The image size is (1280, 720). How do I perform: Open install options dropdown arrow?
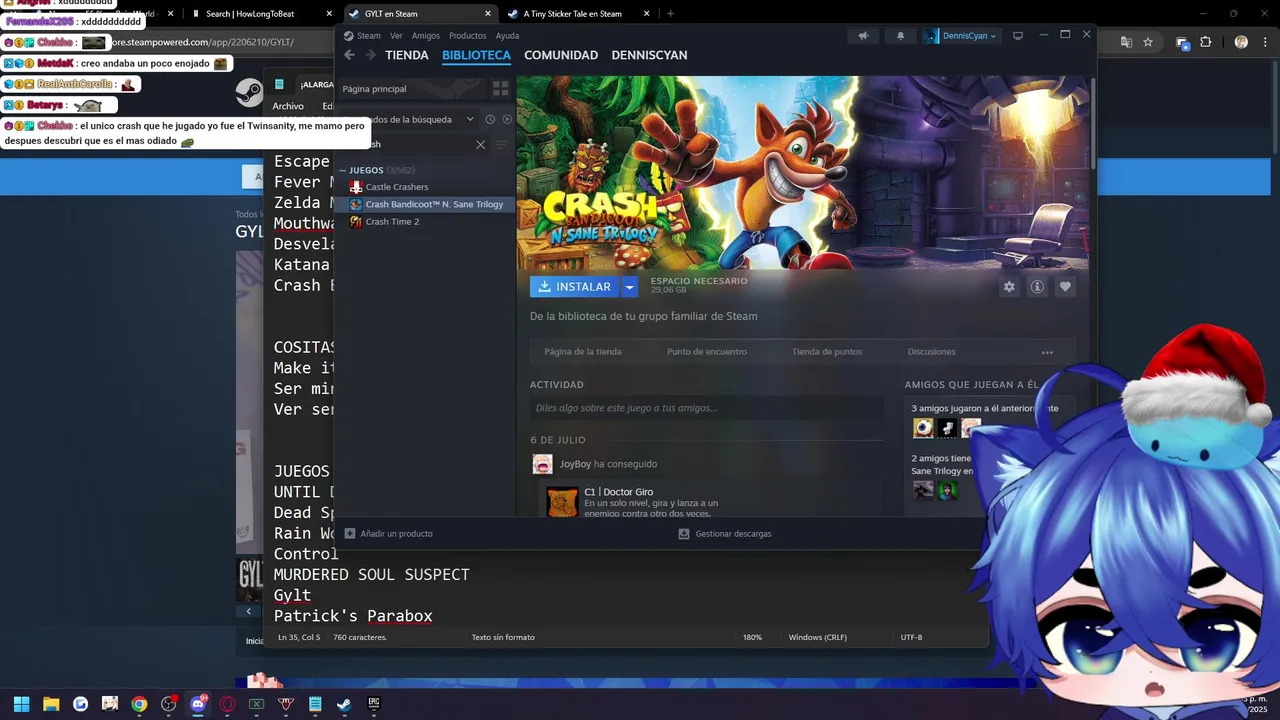pos(629,287)
